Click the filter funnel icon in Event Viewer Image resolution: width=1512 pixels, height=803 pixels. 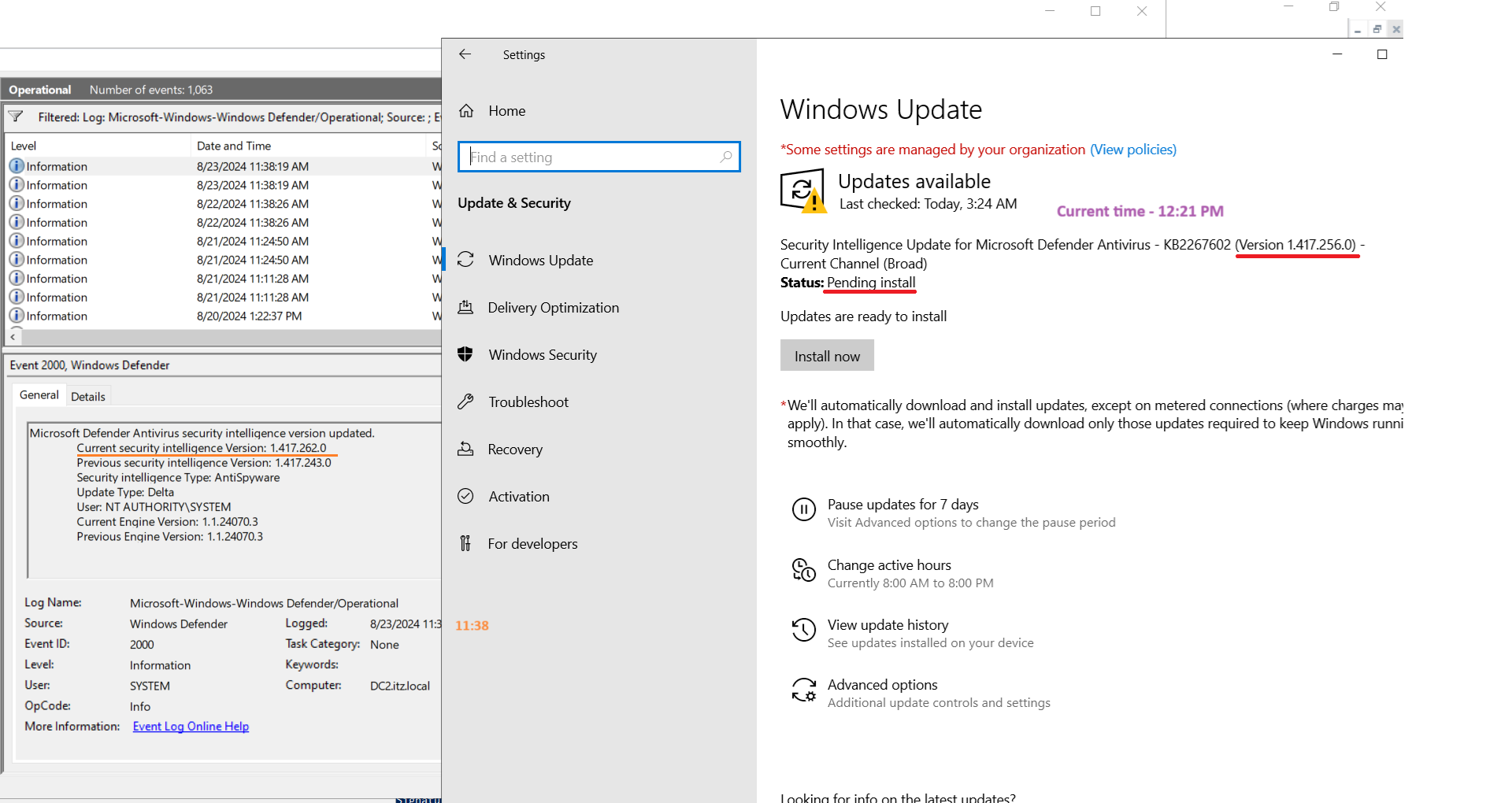point(15,117)
